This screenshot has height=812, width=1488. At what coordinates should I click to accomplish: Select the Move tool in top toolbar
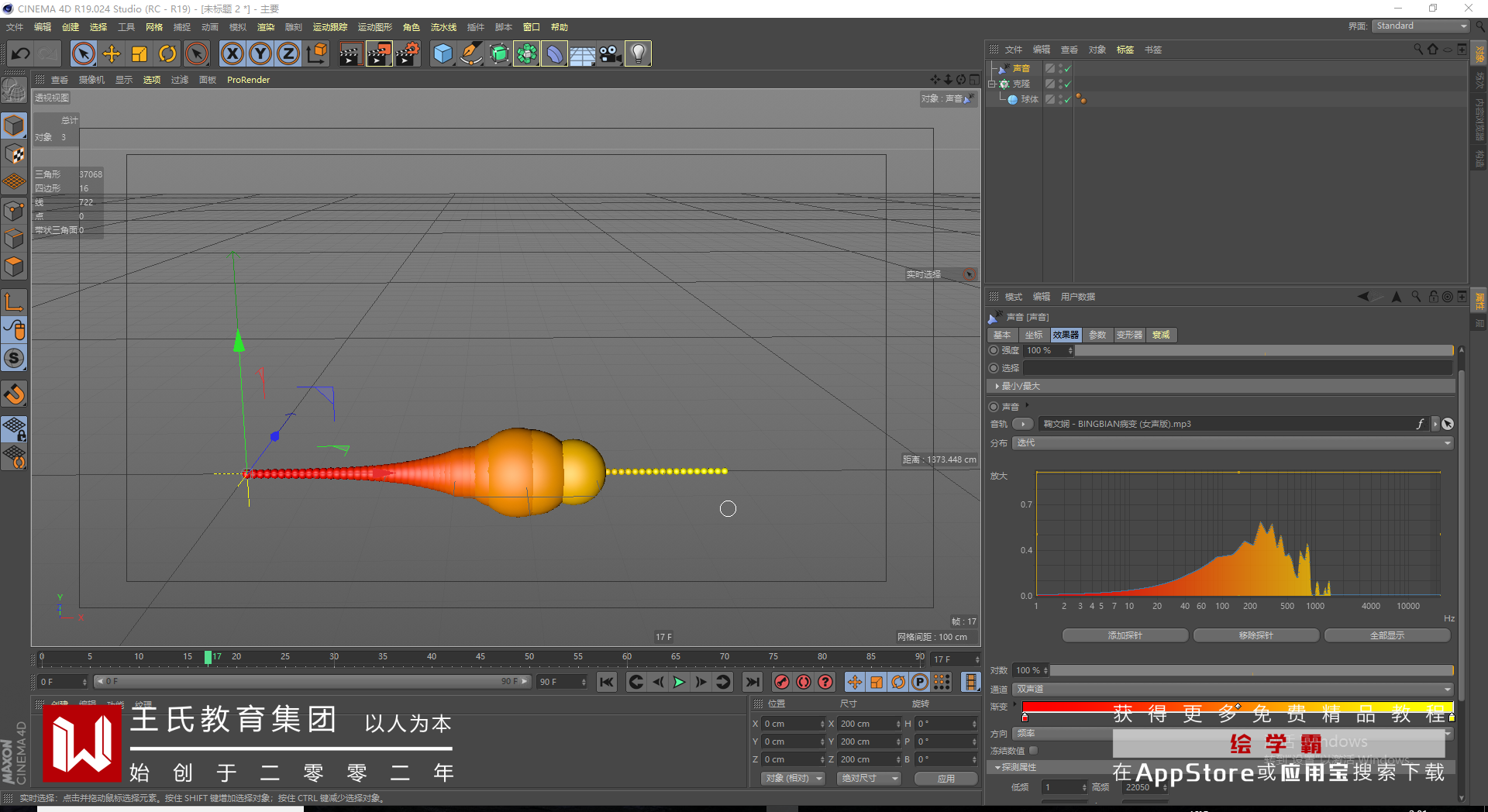[x=112, y=53]
